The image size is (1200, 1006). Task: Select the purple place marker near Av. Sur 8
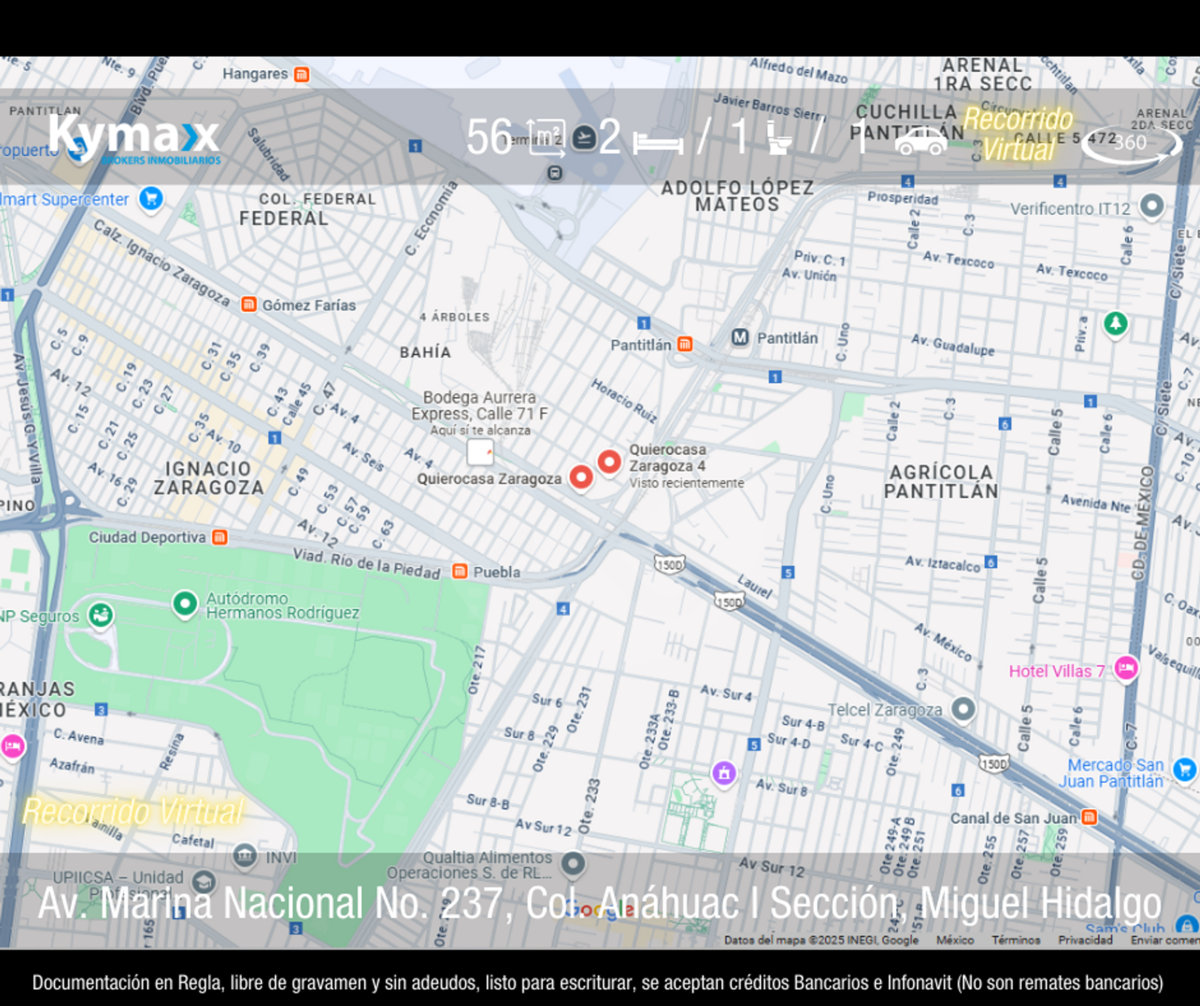(x=723, y=773)
